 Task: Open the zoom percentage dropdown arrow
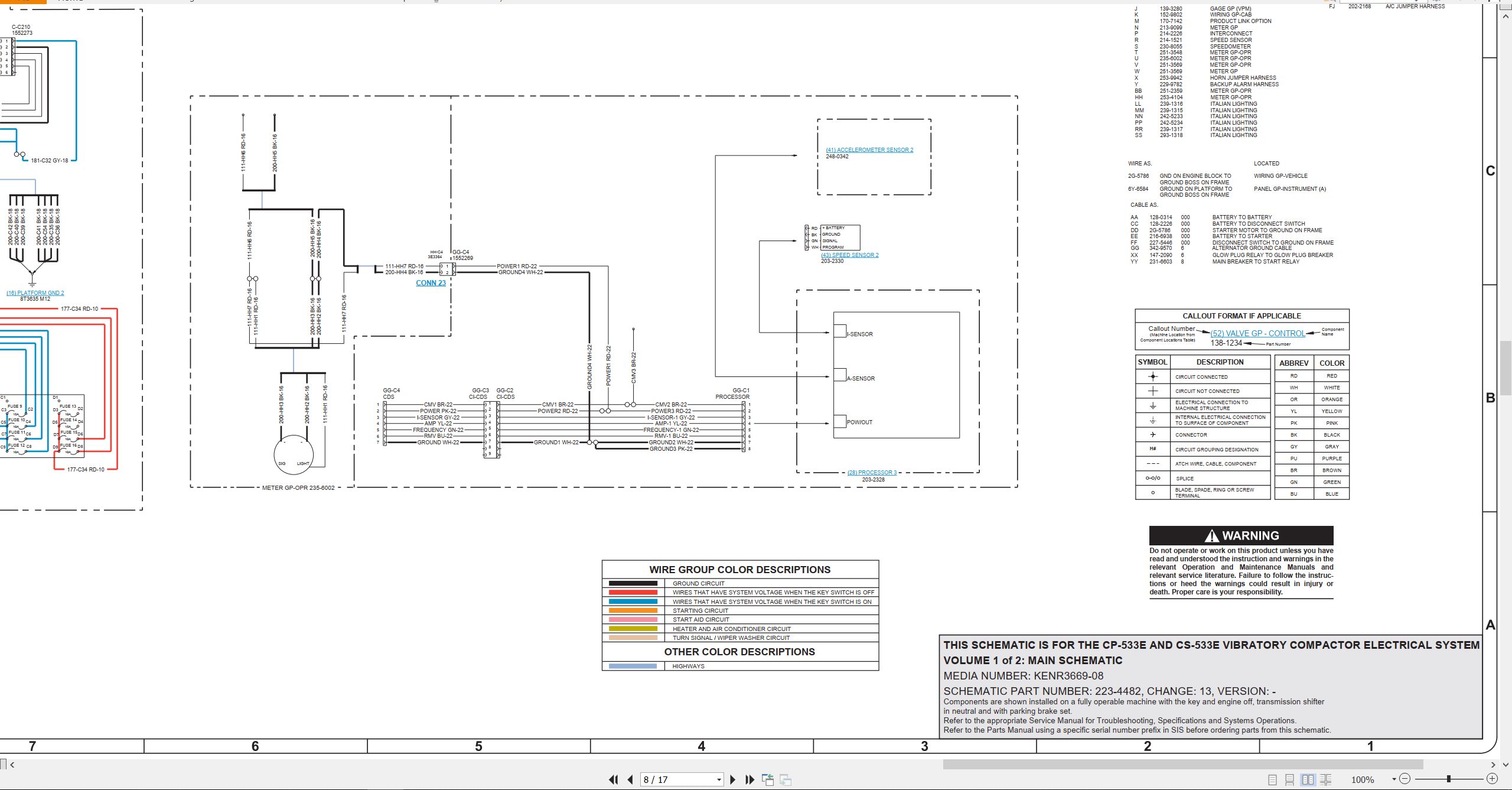point(1394,779)
